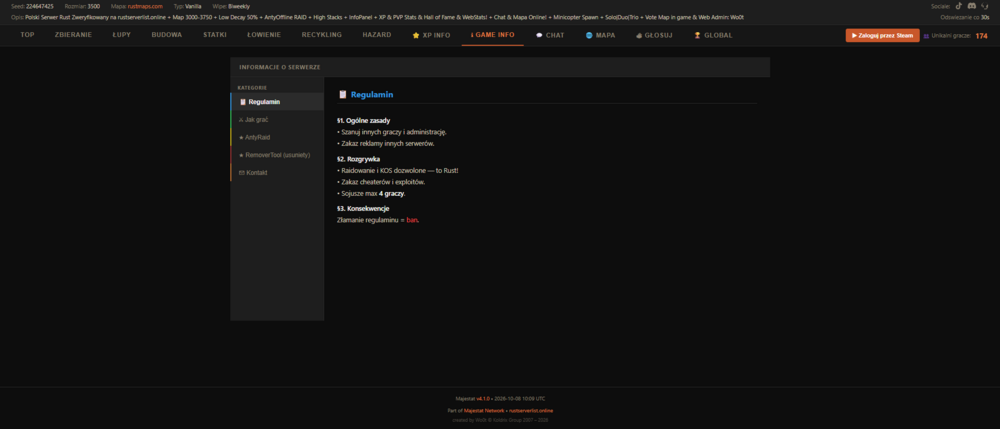Click the §1. Ogólne zasady heading
This screenshot has height=429, width=1000.
[x=364, y=120]
